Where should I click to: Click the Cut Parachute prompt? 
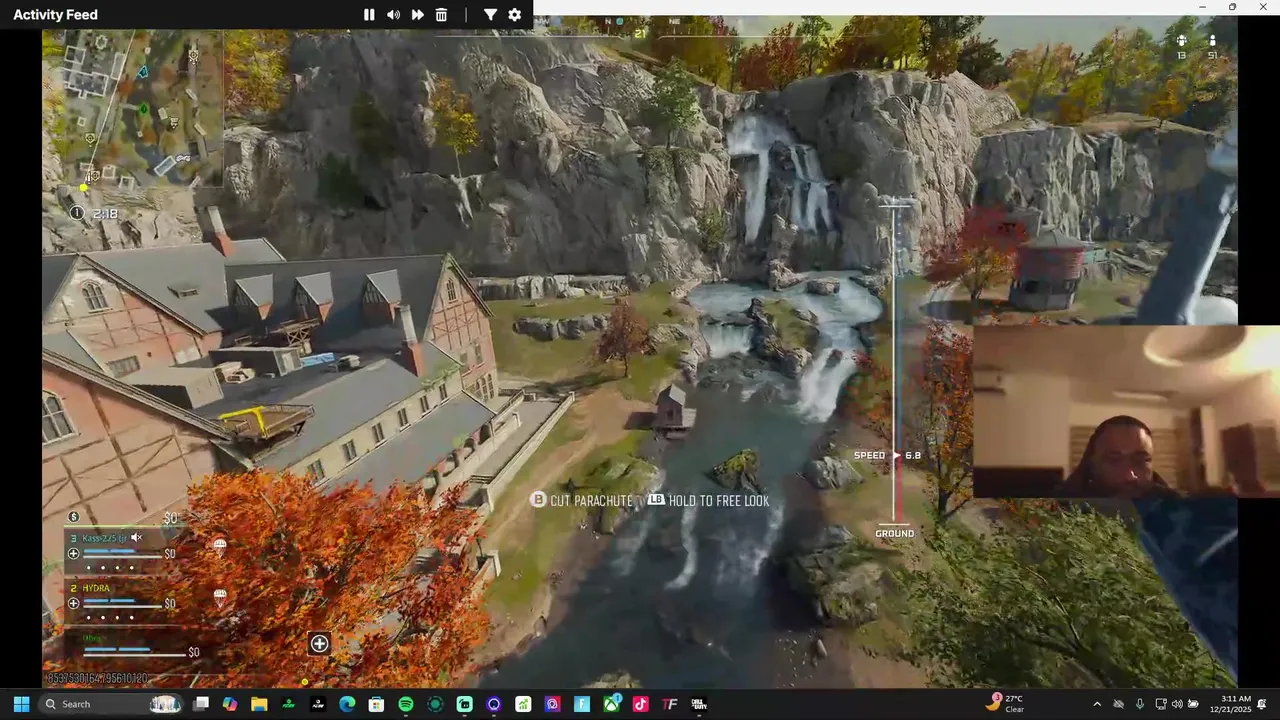(x=581, y=500)
